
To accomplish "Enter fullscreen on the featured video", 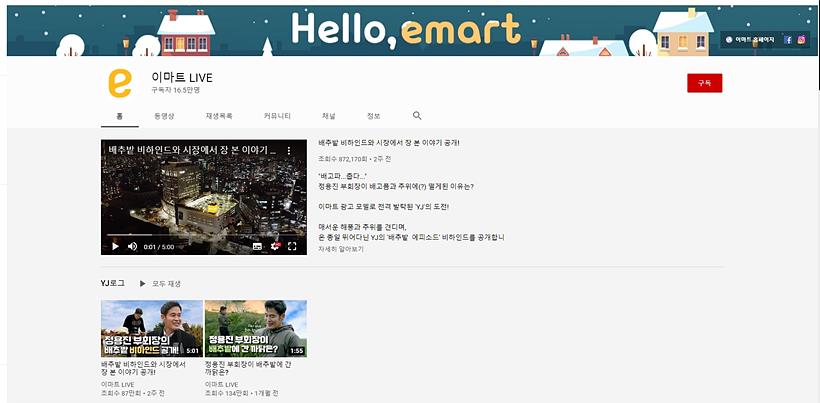I will [292, 246].
